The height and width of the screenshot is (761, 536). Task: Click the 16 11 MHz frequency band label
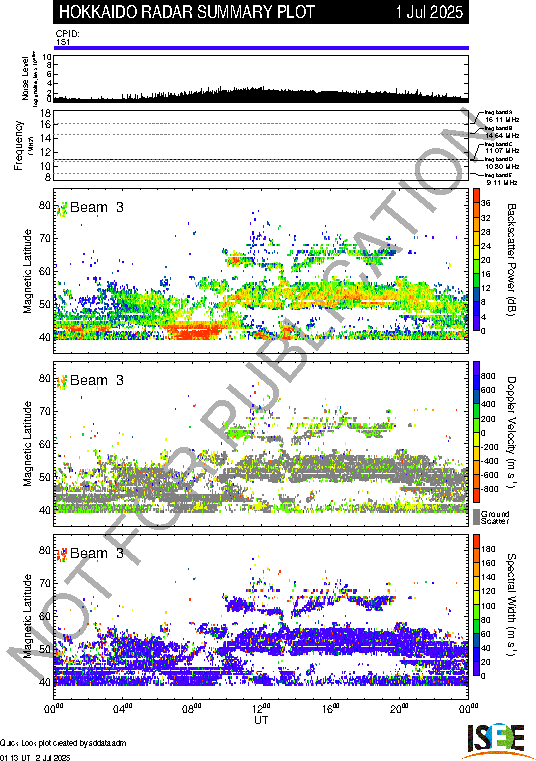pyautogui.click(x=502, y=119)
